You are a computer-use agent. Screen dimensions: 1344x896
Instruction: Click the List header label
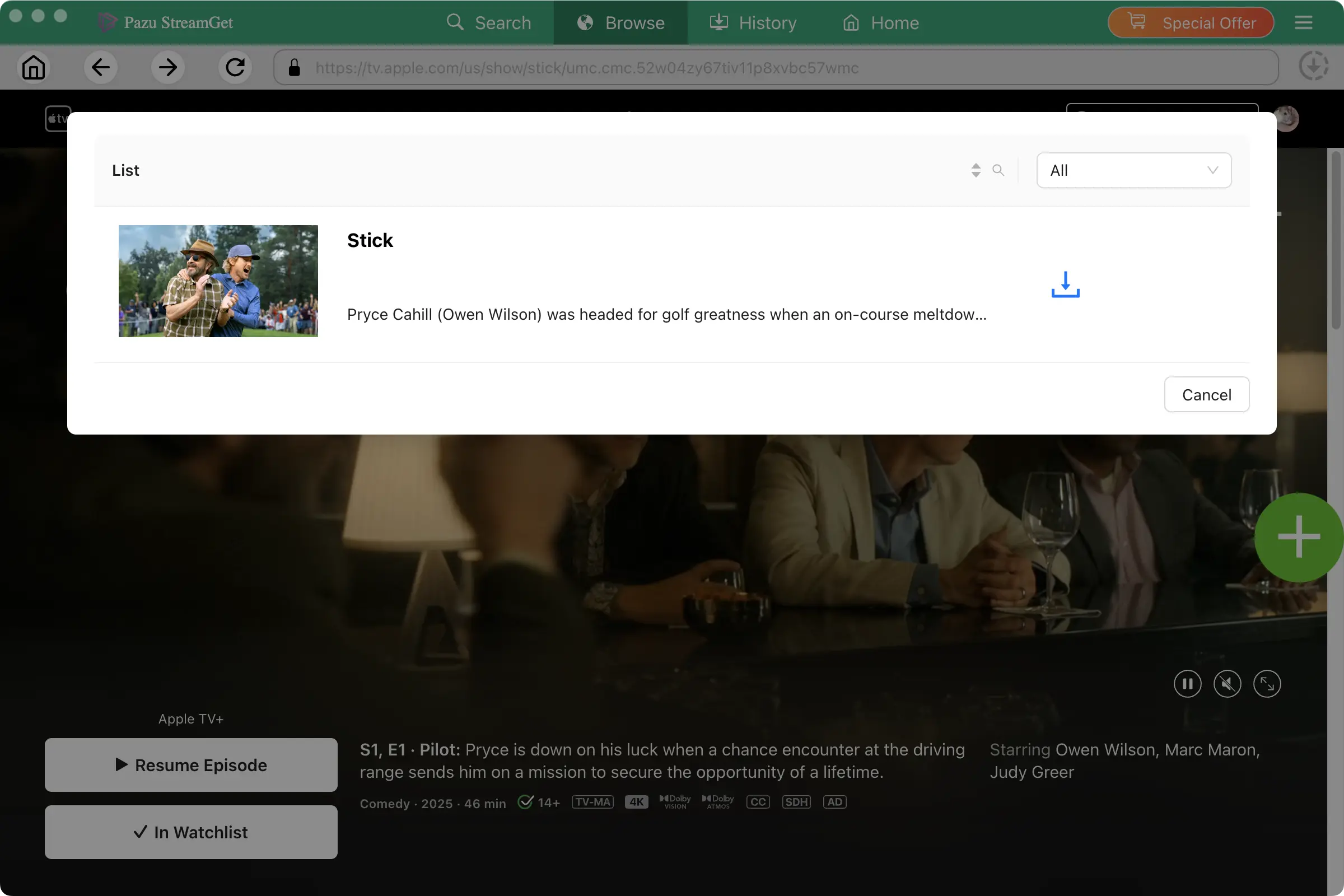coord(125,170)
